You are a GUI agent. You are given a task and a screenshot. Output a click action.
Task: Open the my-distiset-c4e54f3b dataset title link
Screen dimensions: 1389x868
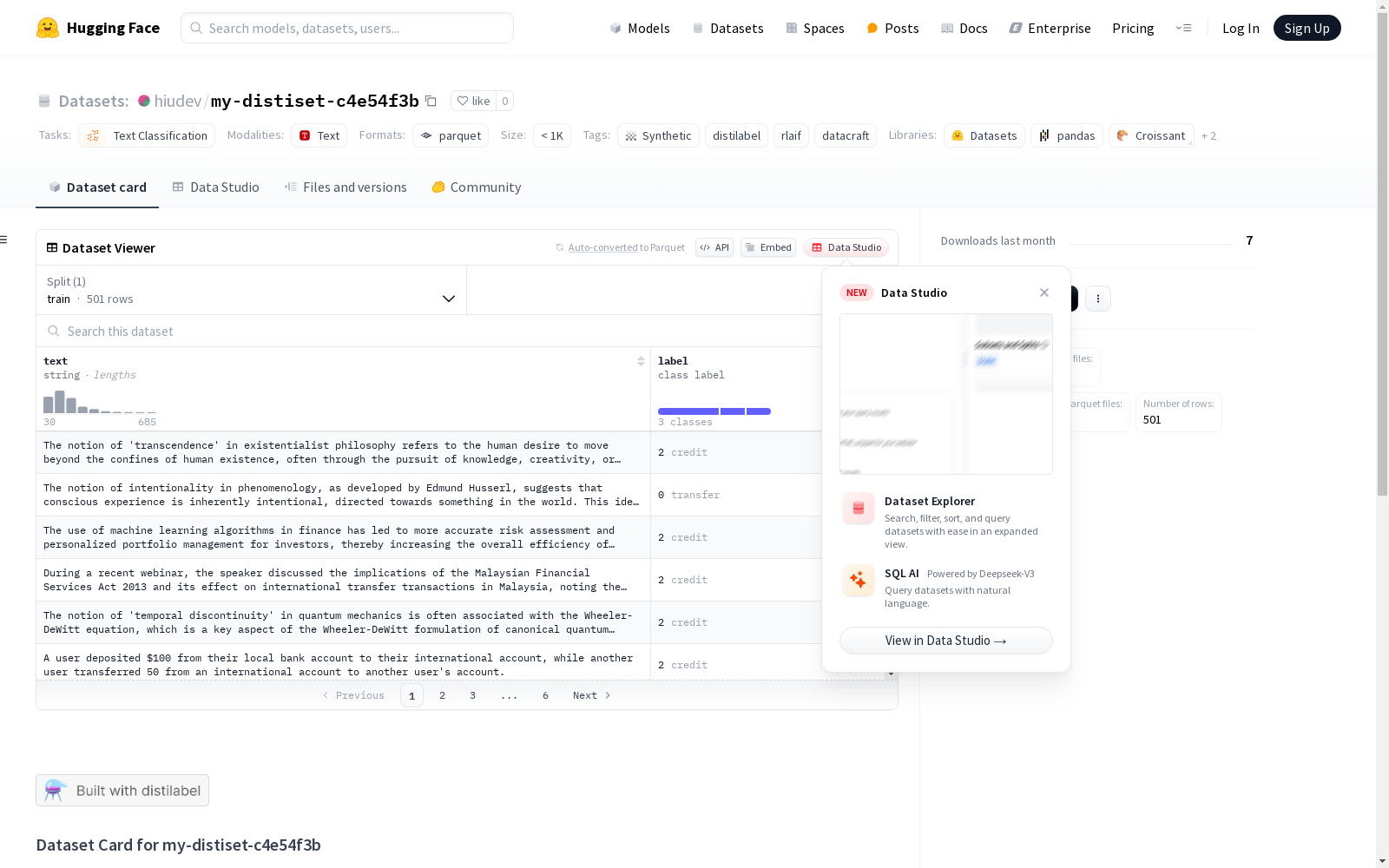pos(315,101)
